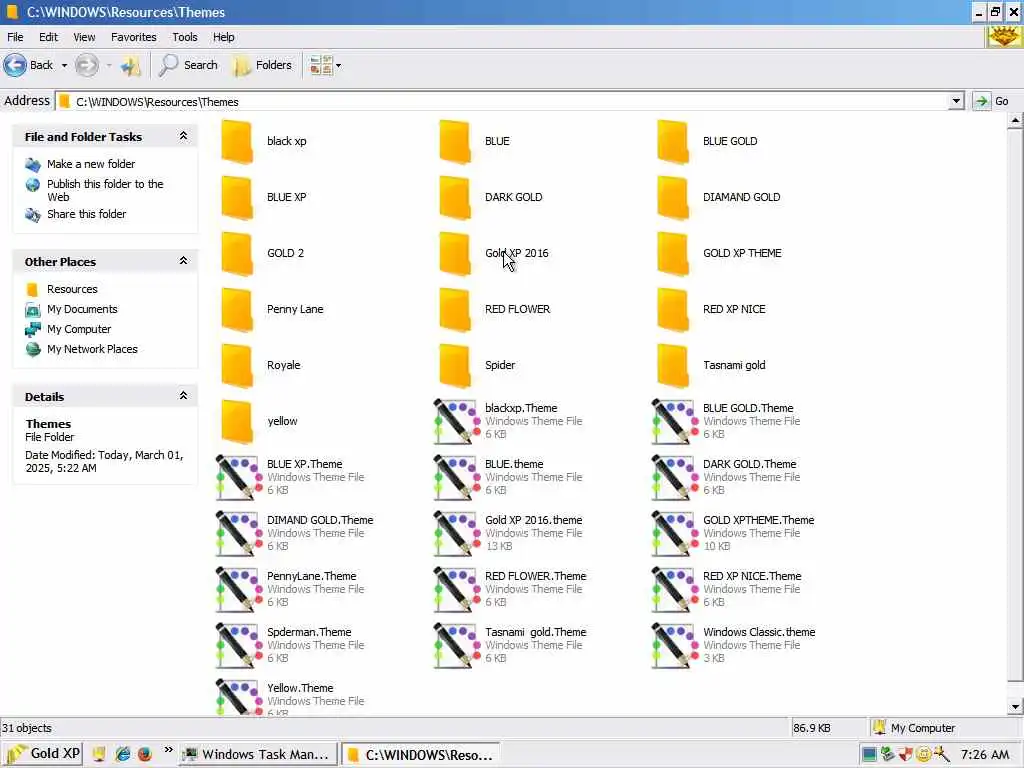
Task: Click the Tasnami gold.Theme file name
Action: pyautogui.click(x=536, y=632)
